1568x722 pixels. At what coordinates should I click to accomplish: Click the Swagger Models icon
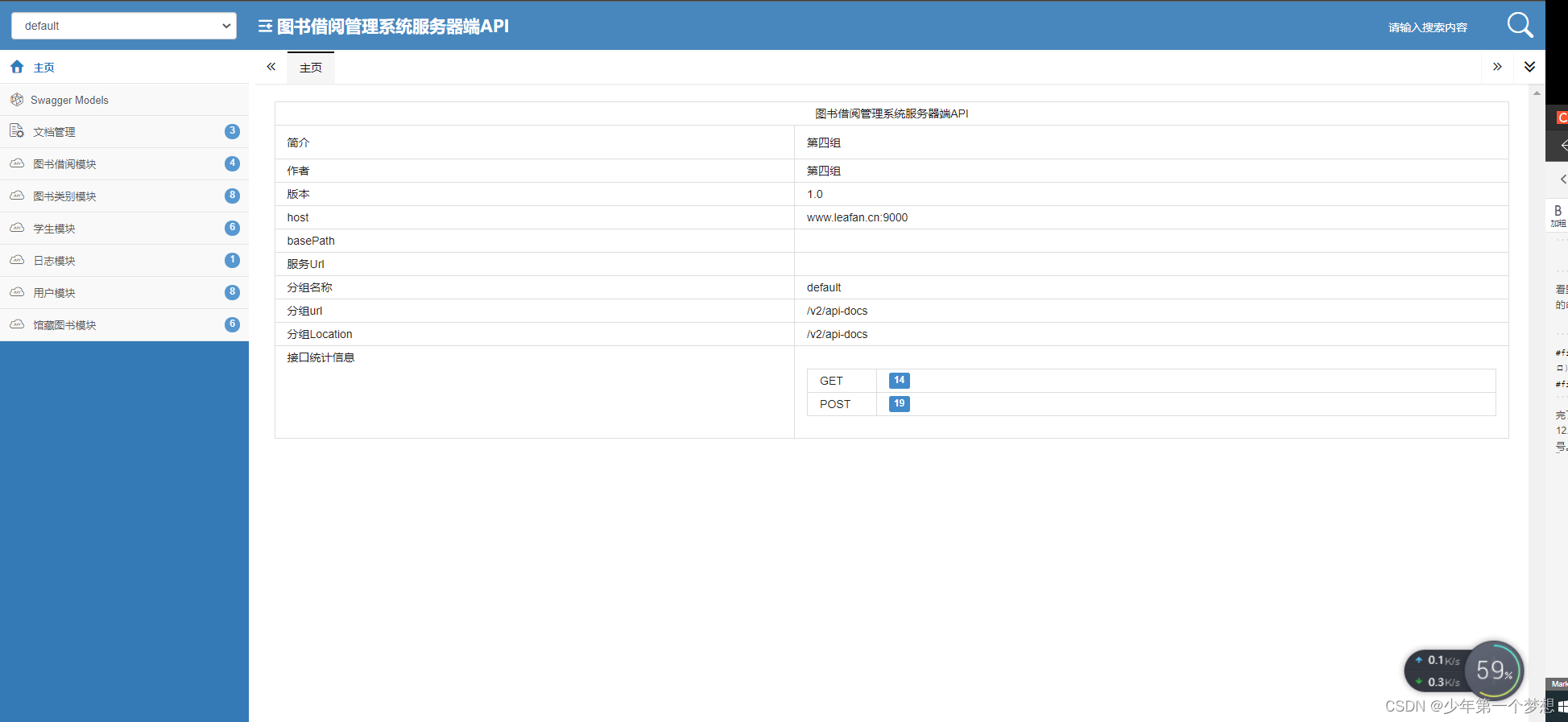[x=17, y=100]
